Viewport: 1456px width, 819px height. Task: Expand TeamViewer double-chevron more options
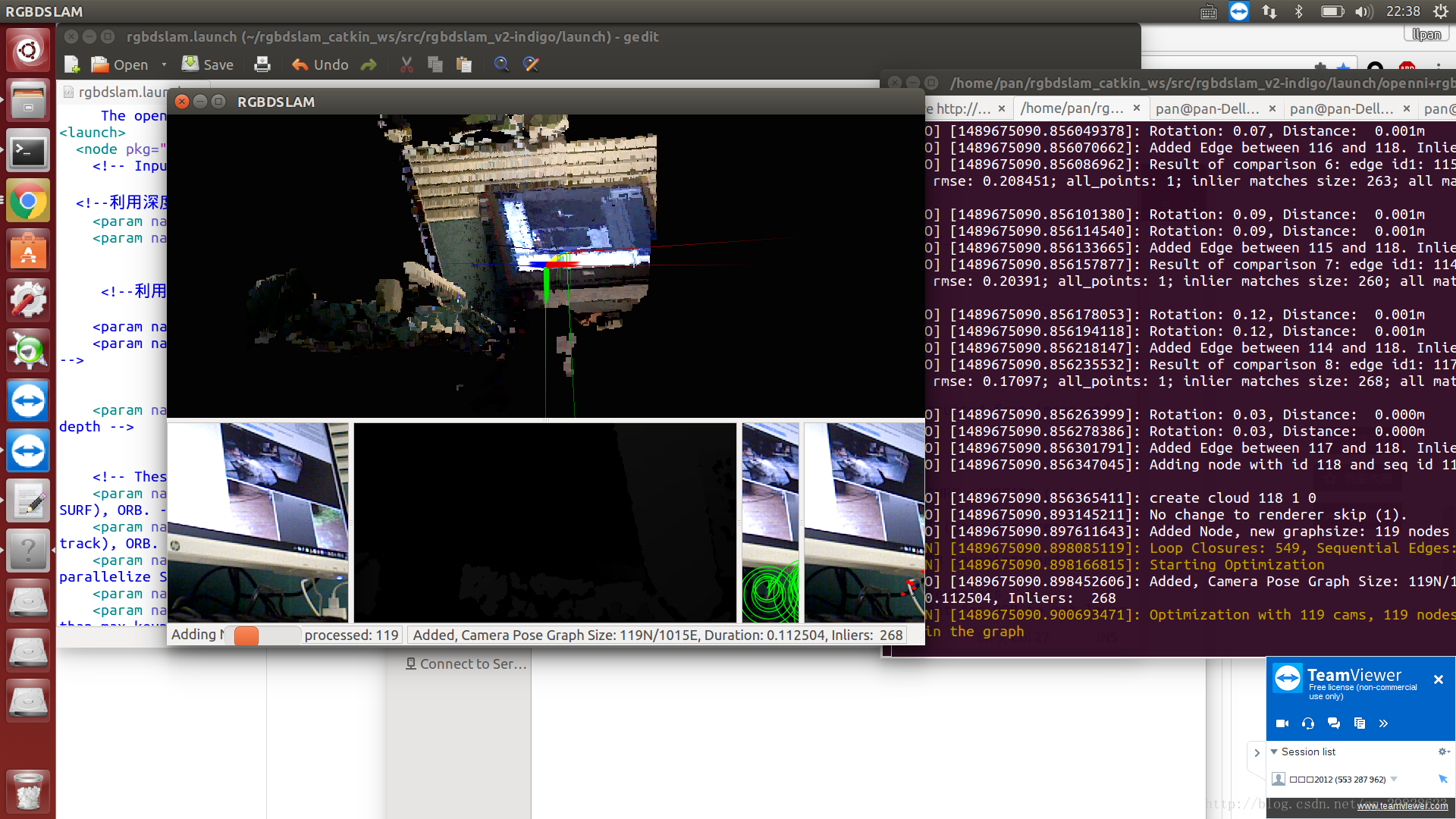(x=1383, y=723)
